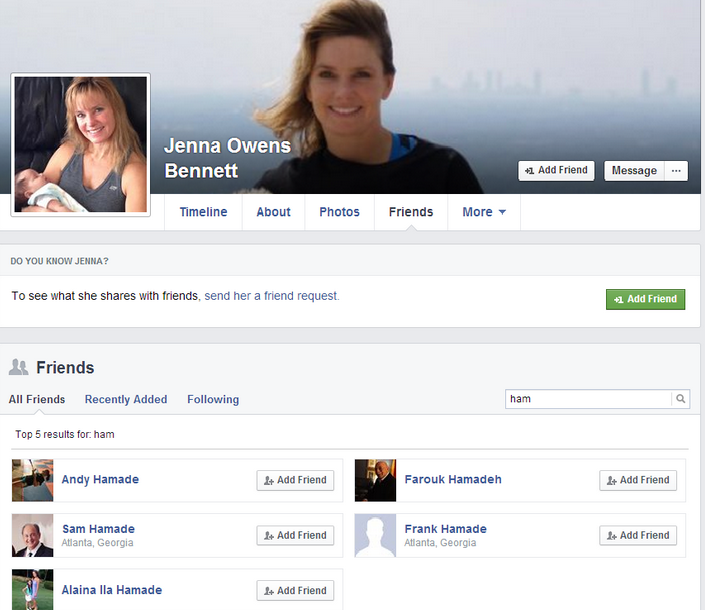Image resolution: width=705 pixels, height=610 pixels.
Task: Click 'Atlanta, Georgia' under Frank Hamade
Action: pos(440,543)
